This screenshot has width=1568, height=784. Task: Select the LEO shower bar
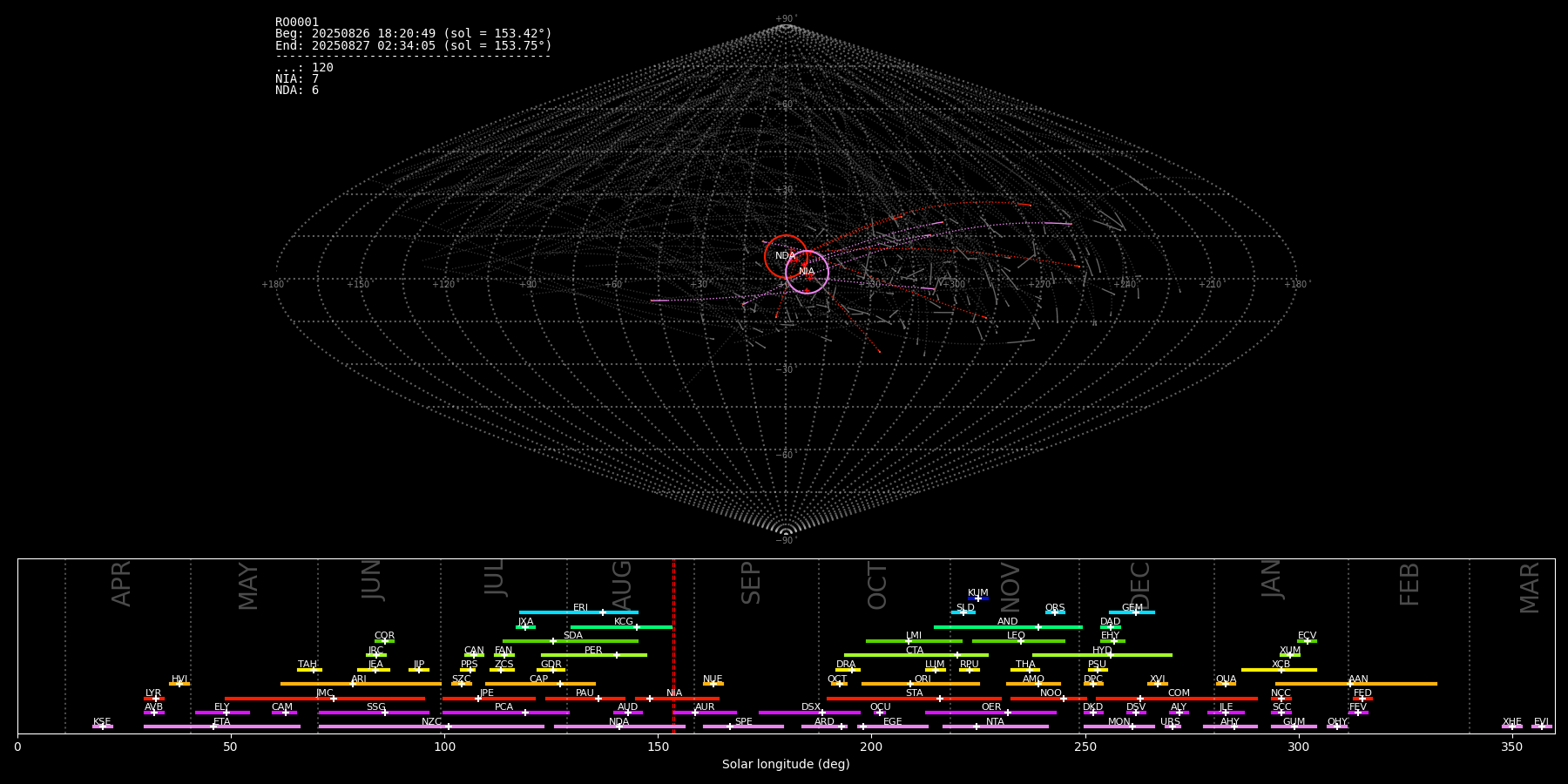click(x=1018, y=641)
